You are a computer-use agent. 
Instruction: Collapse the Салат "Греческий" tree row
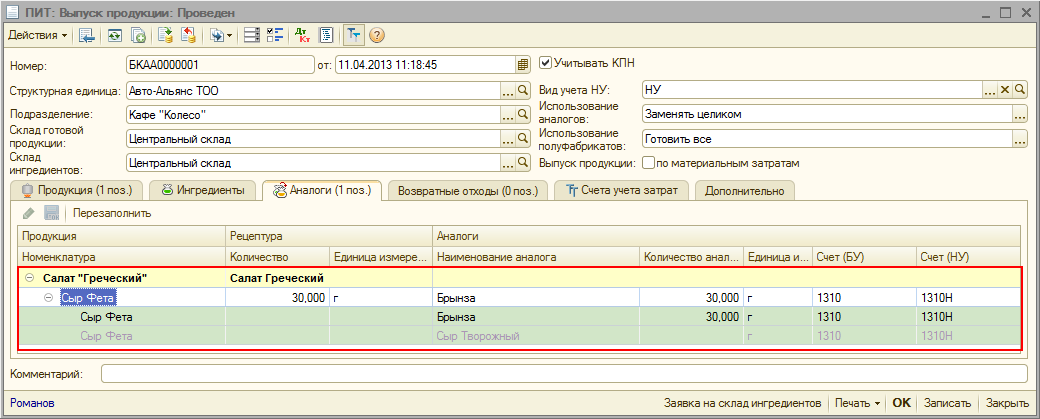coord(29,278)
